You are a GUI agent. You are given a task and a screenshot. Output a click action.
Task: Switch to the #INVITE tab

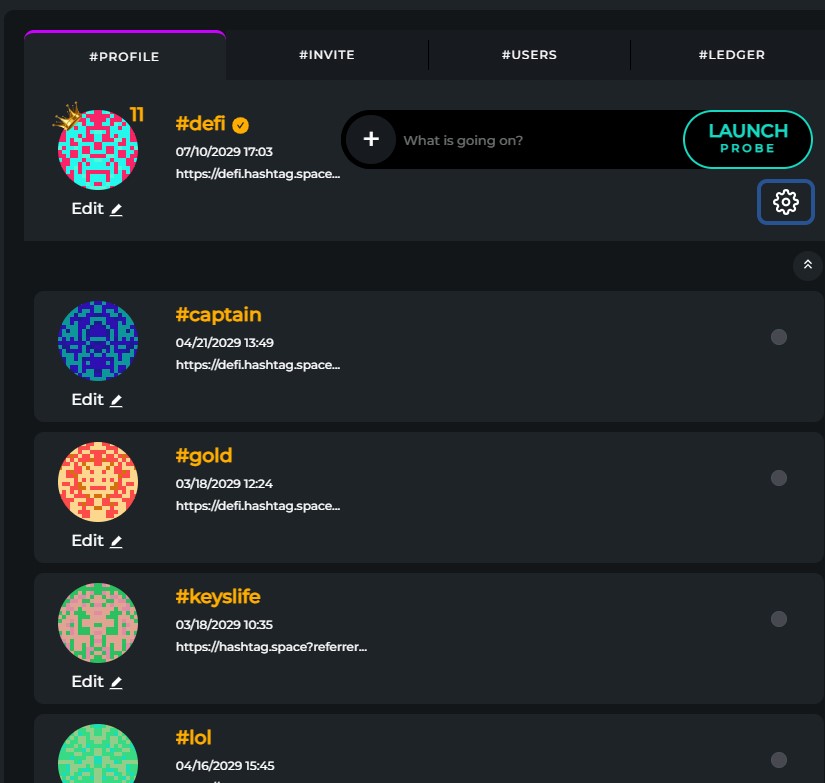[x=327, y=55]
